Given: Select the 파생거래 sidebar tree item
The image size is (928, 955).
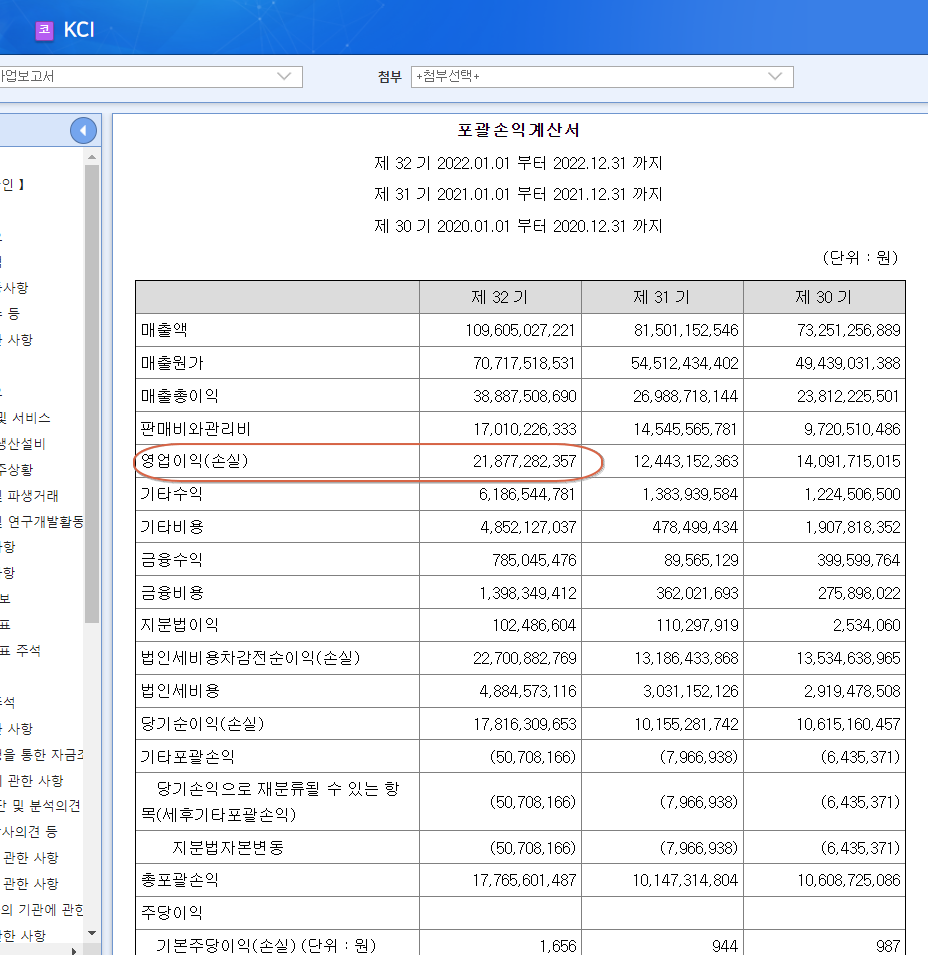Looking at the screenshot, I should coord(30,496).
